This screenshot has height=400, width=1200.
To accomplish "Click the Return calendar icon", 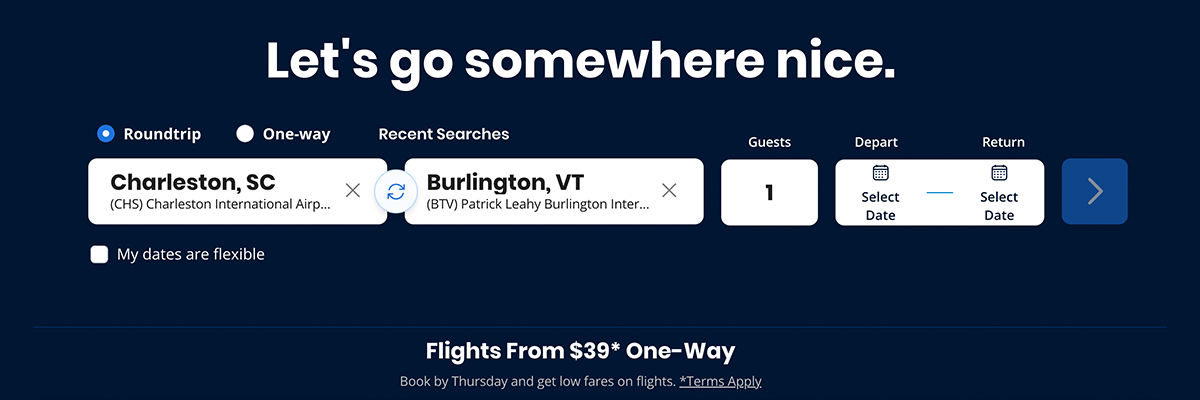I will coord(998,173).
